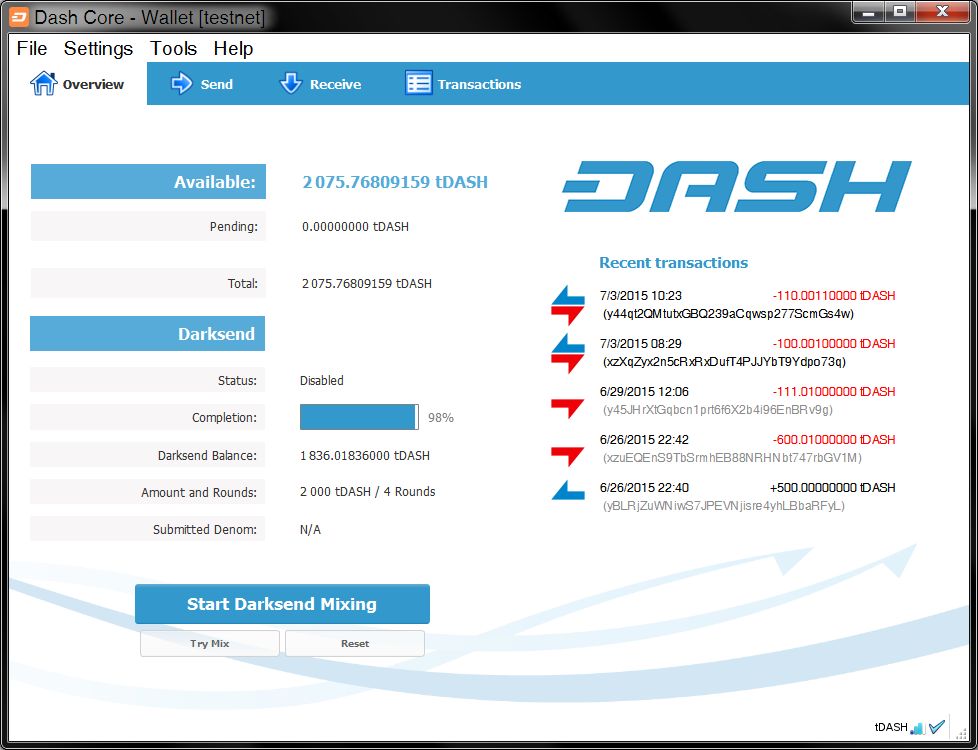Click the tDASH unit label in status bar
Viewport: 978px width, 750px height.
tap(891, 728)
